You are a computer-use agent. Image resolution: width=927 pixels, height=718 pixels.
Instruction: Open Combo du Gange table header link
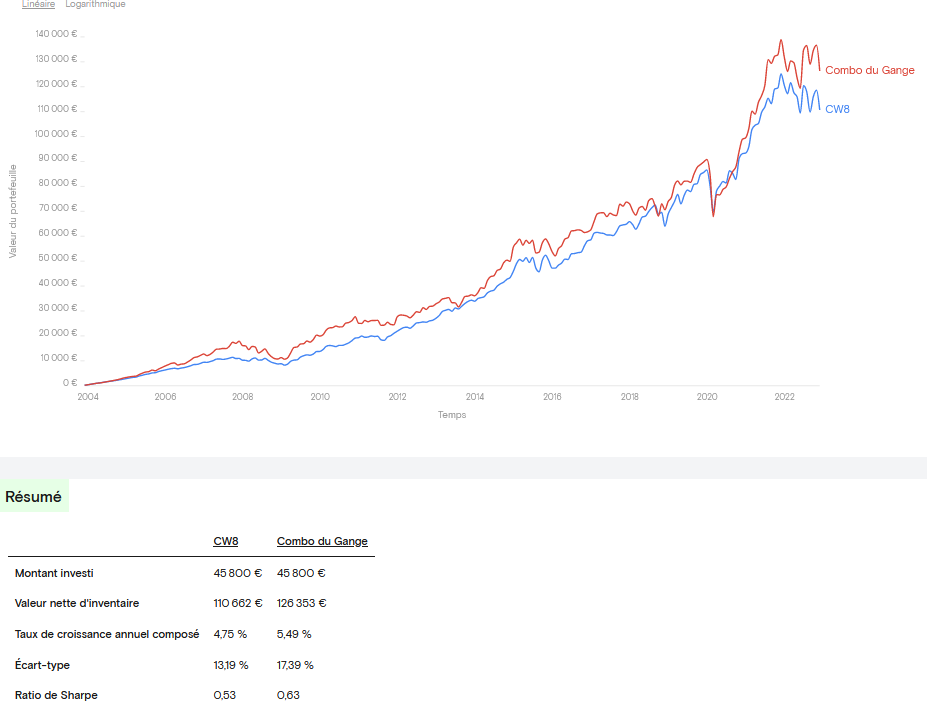(x=322, y=542)
